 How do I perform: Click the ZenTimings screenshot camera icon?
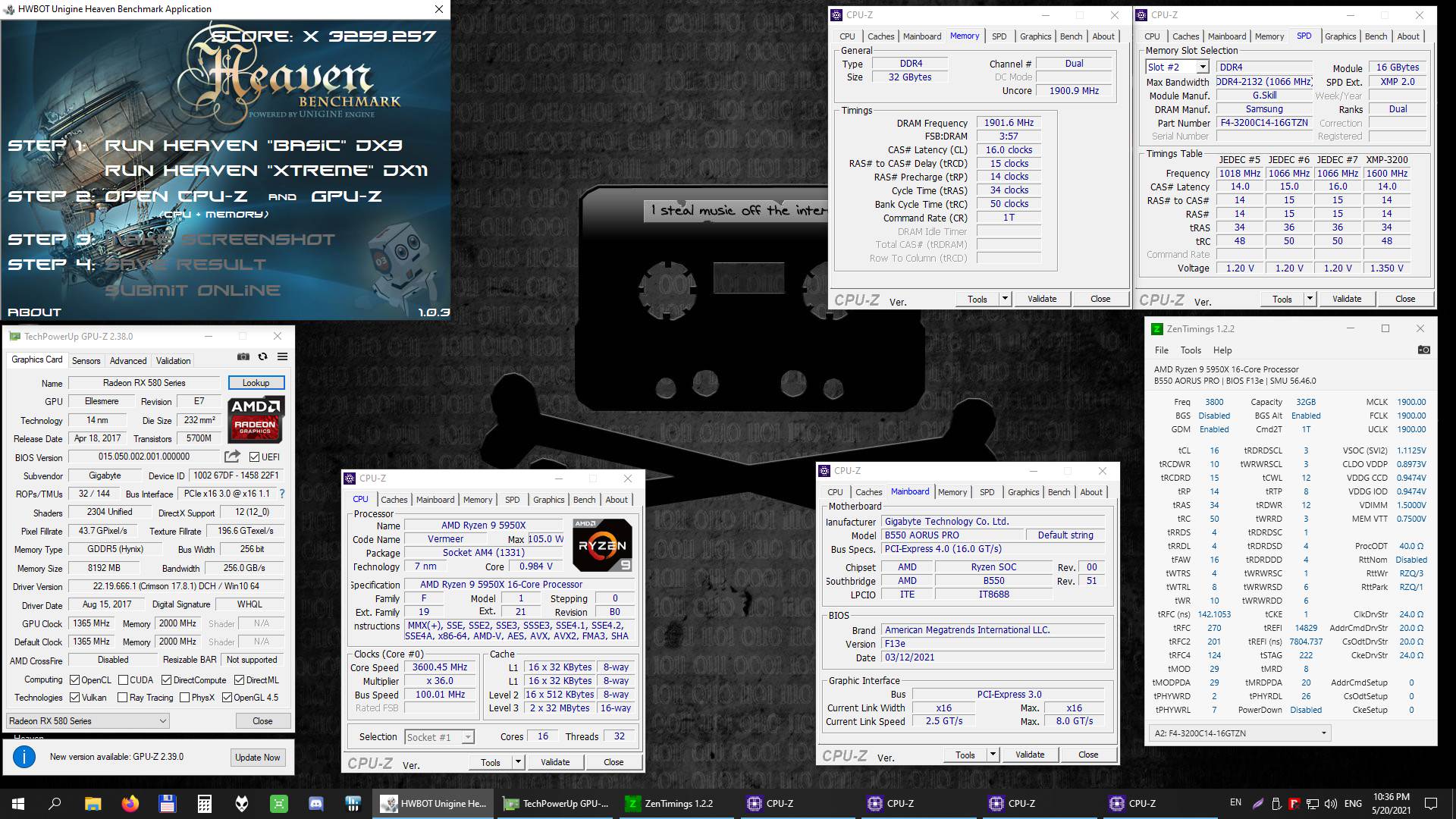click(x=1423, y=350)
